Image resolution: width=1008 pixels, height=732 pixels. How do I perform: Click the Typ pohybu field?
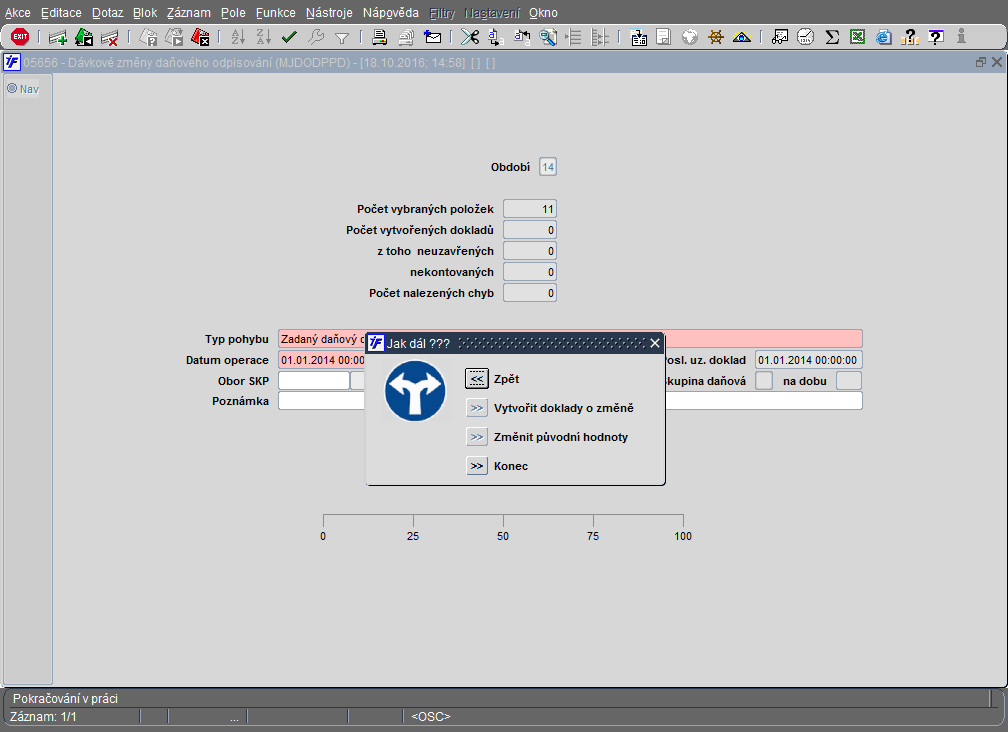[570, 339]
